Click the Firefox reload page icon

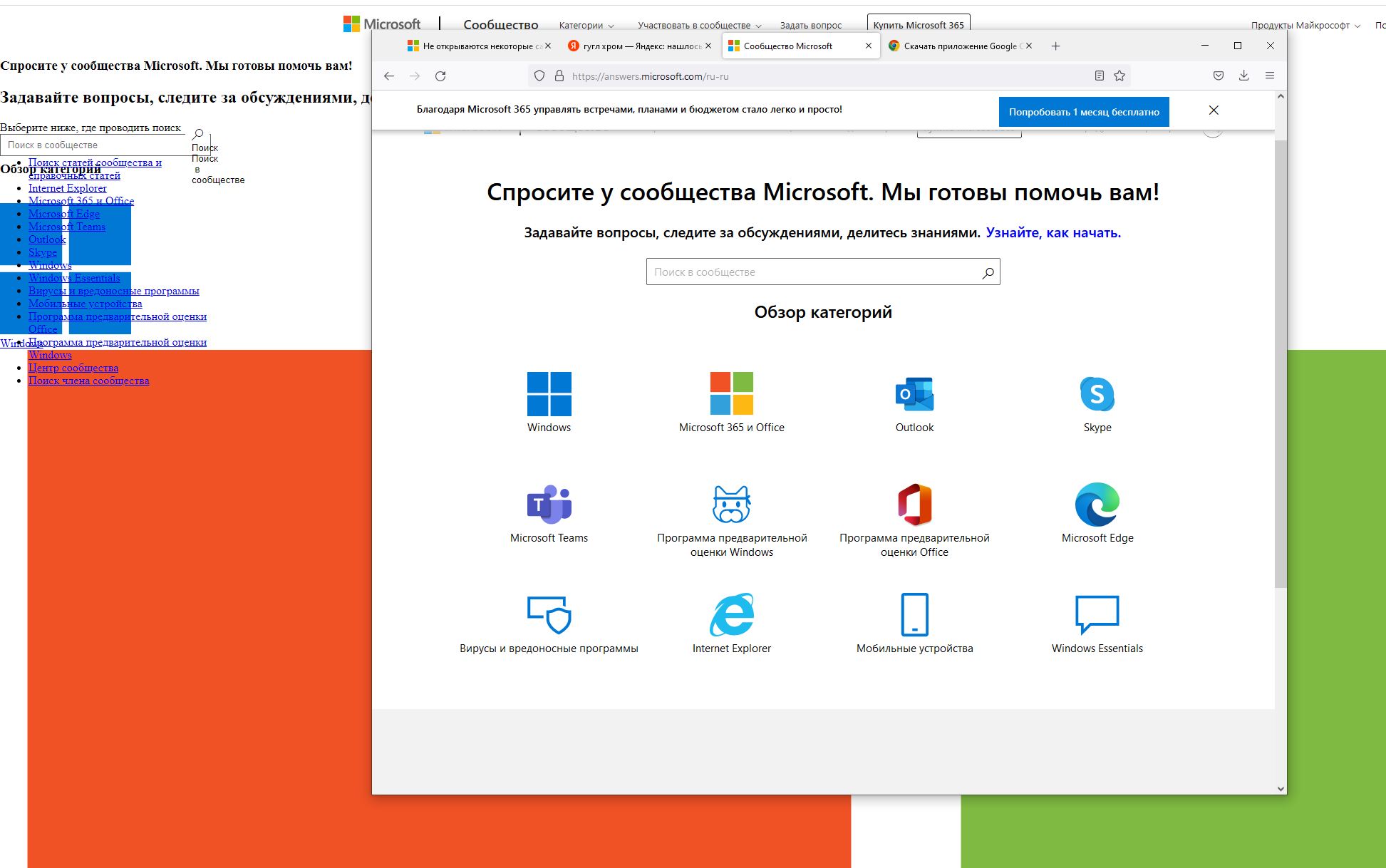tap(440, 76)
